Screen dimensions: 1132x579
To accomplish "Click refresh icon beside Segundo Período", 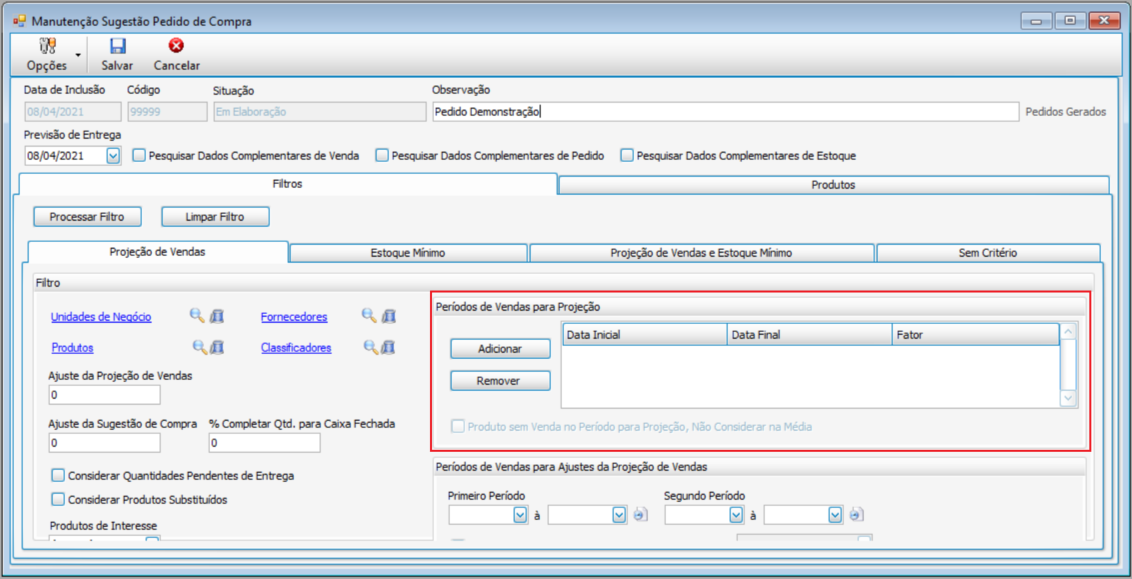I will point(856,515).
